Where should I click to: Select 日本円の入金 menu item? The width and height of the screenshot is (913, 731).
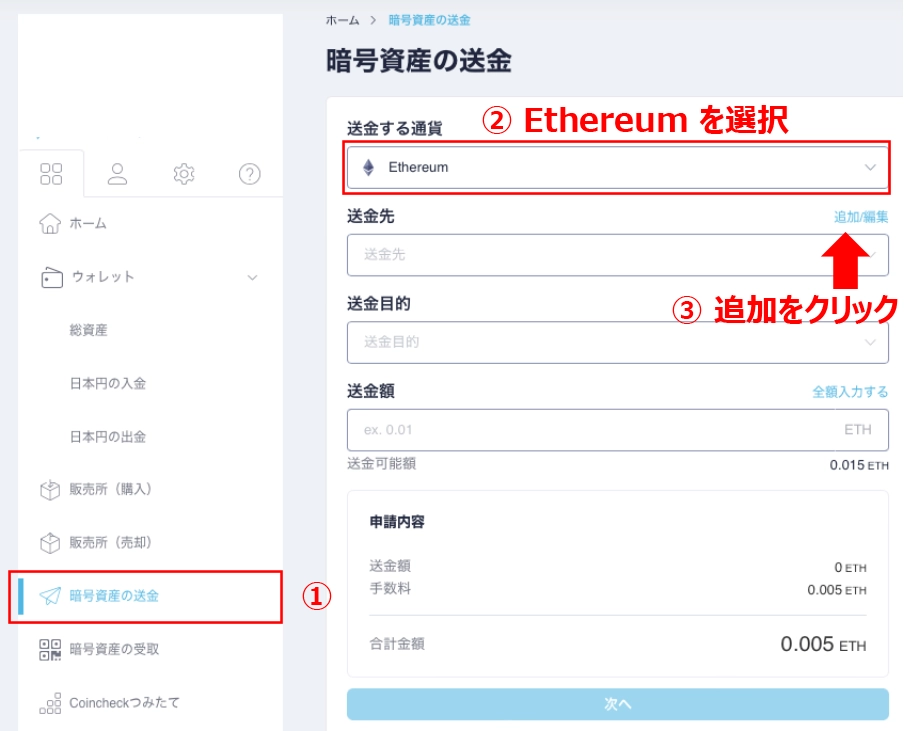coord(108,383)
